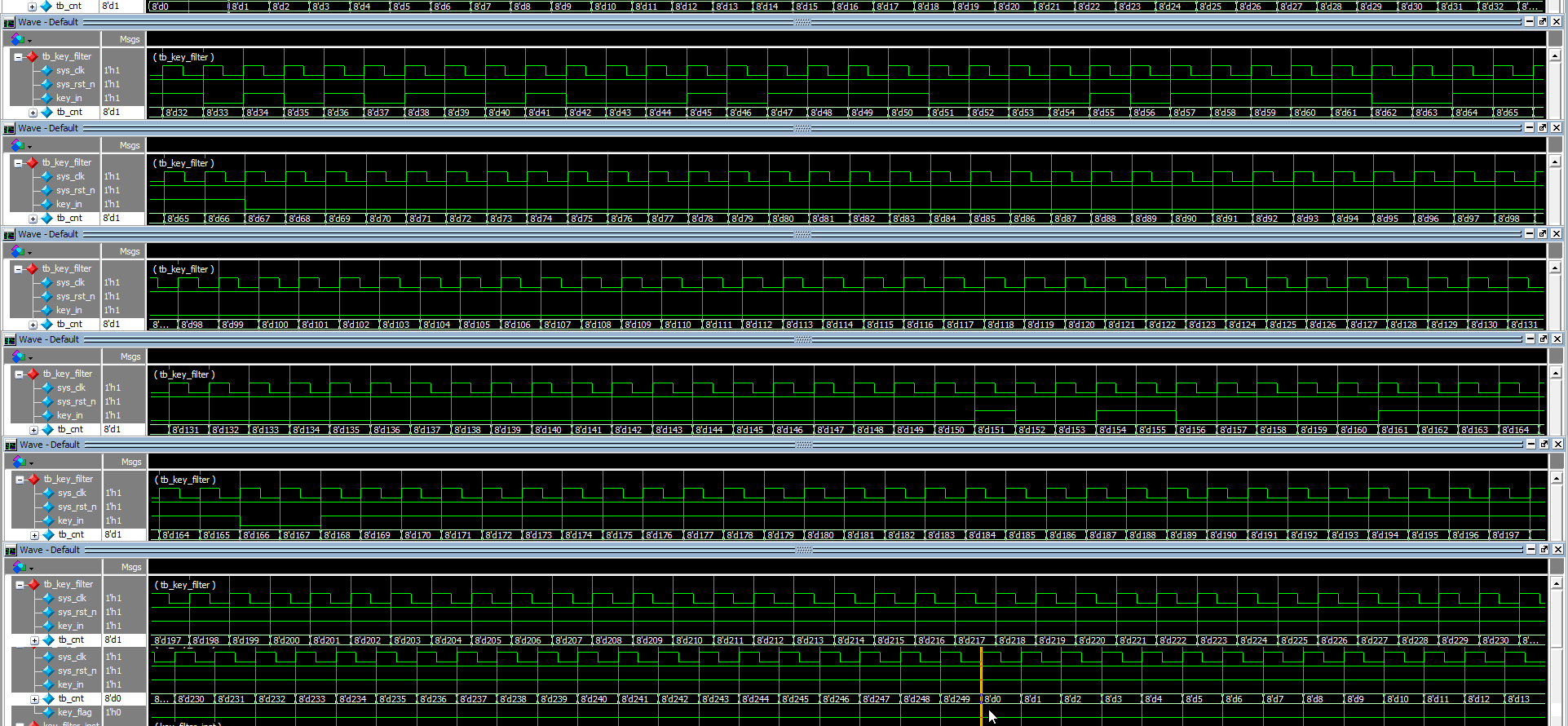The height and width of the screenshot is (726, 1568).
Task: Click Wave window icon above the 8'd164 panel
Action: tap(11, 445)
